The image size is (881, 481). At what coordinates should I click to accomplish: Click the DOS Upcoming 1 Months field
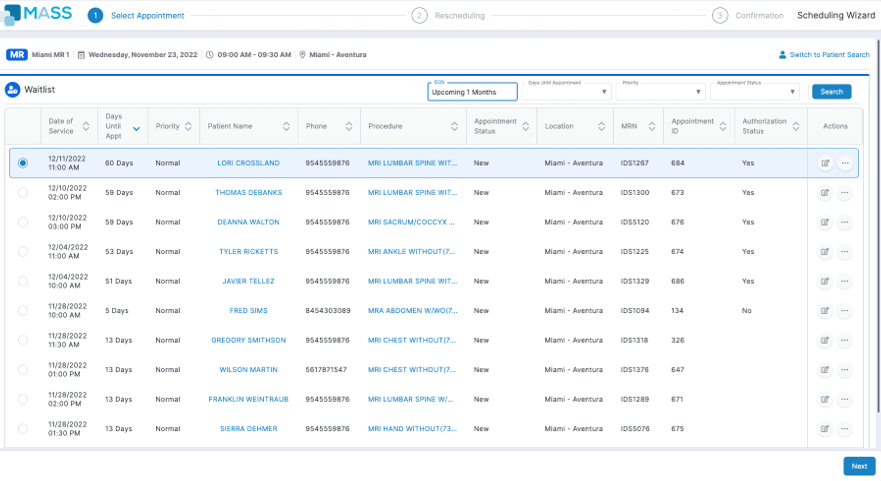tap(472, 92)
